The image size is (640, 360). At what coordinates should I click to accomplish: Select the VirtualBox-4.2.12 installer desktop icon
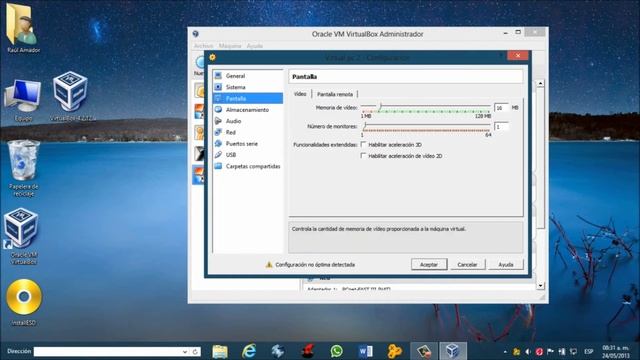72,97
